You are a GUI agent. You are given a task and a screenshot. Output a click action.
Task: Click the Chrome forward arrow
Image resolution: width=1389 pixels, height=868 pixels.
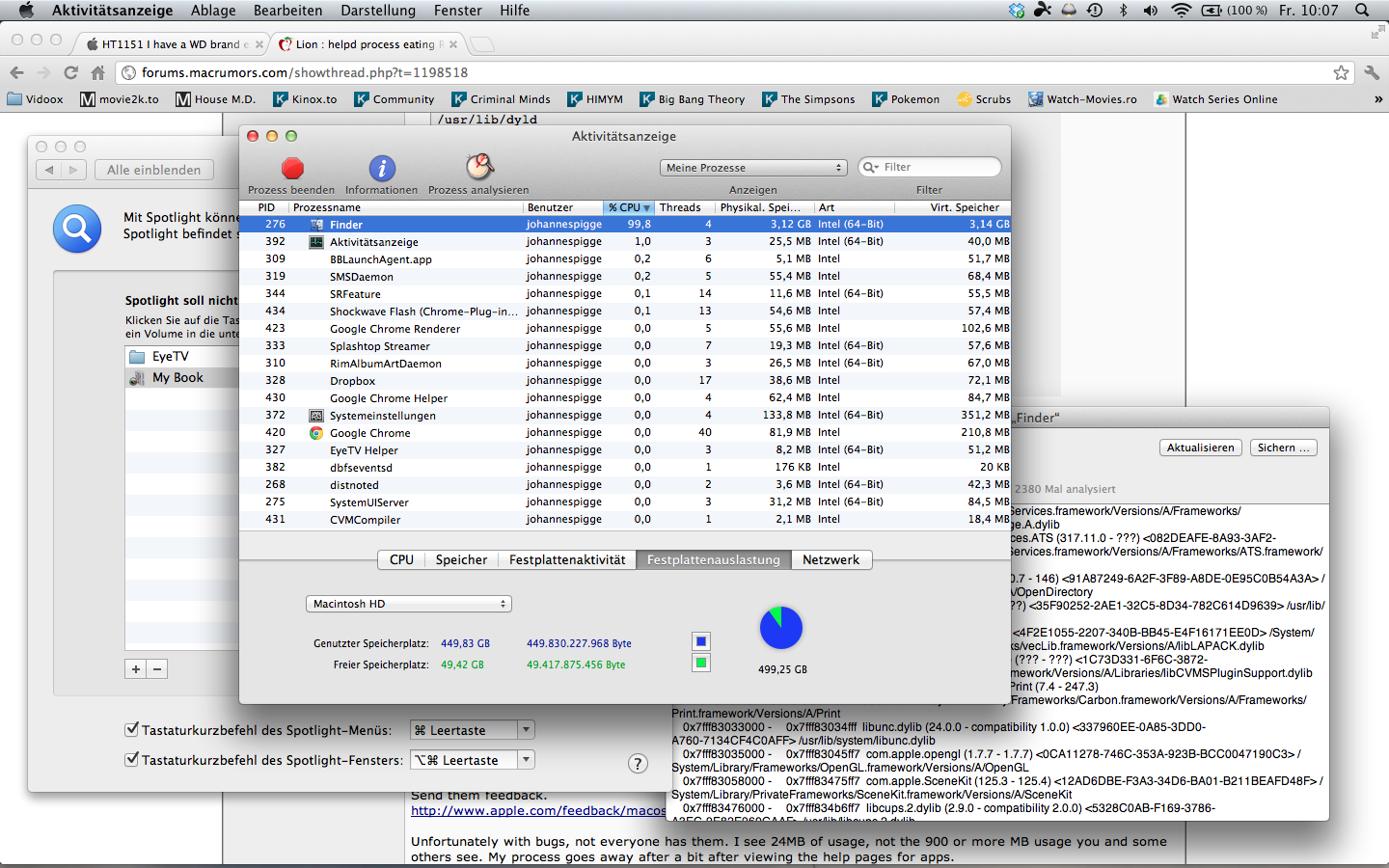tap(43, 72)
